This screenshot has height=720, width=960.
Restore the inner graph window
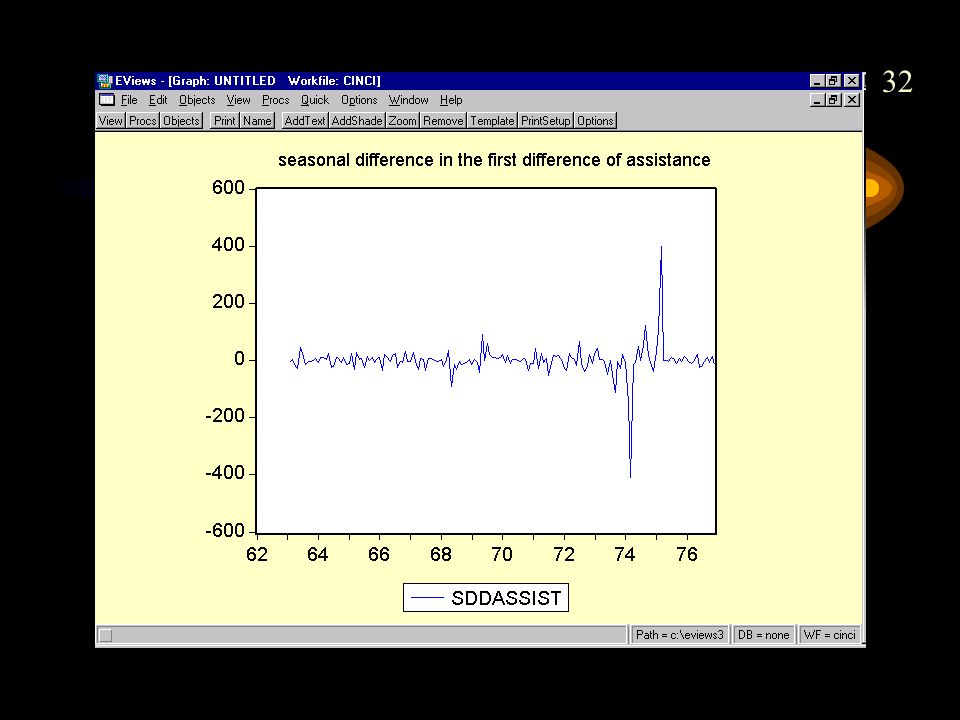pyautogui.click(x=833, y=100)
